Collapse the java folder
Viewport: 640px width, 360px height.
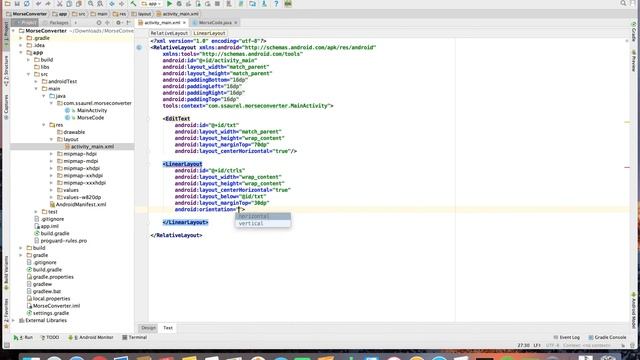(44, 96)
